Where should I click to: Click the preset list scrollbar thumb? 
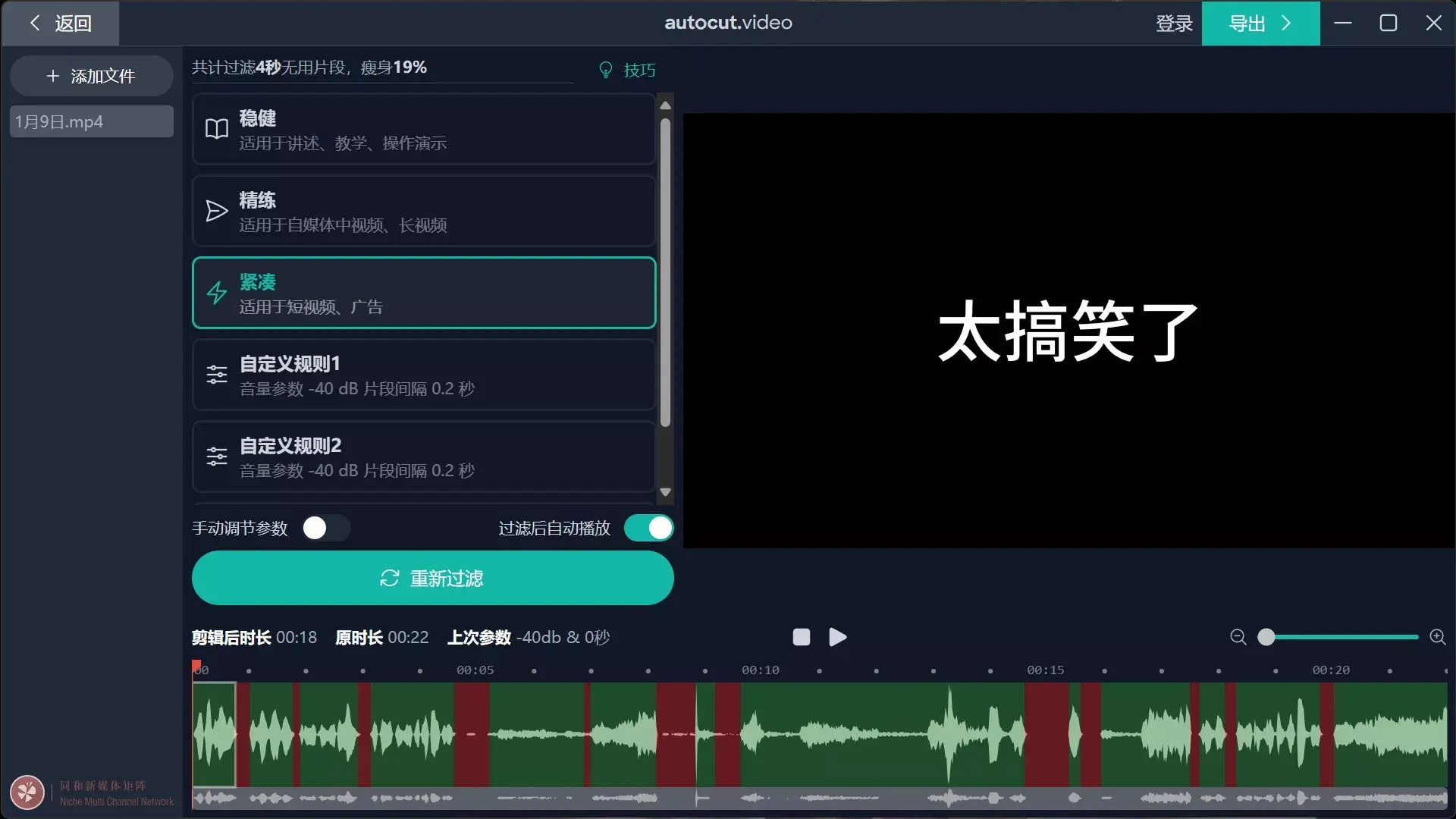pyautogui.click(x=665, y=273)
